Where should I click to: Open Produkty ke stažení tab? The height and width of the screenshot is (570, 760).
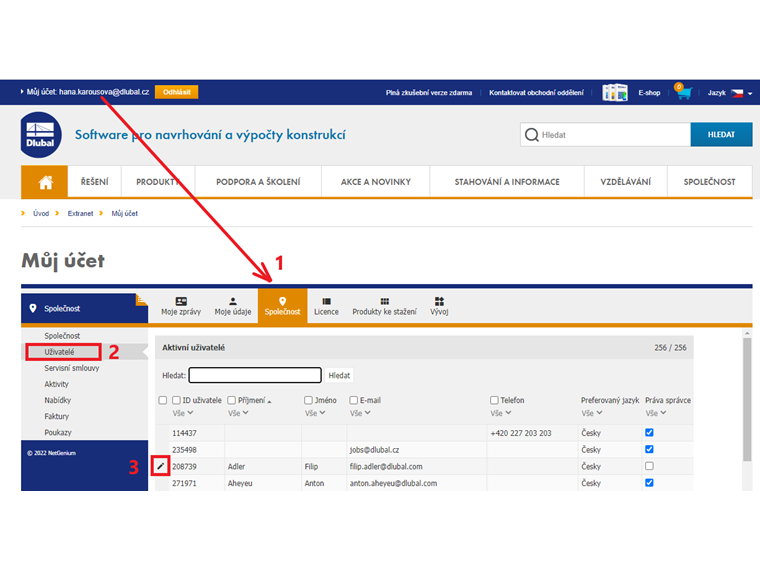[384, 306]
